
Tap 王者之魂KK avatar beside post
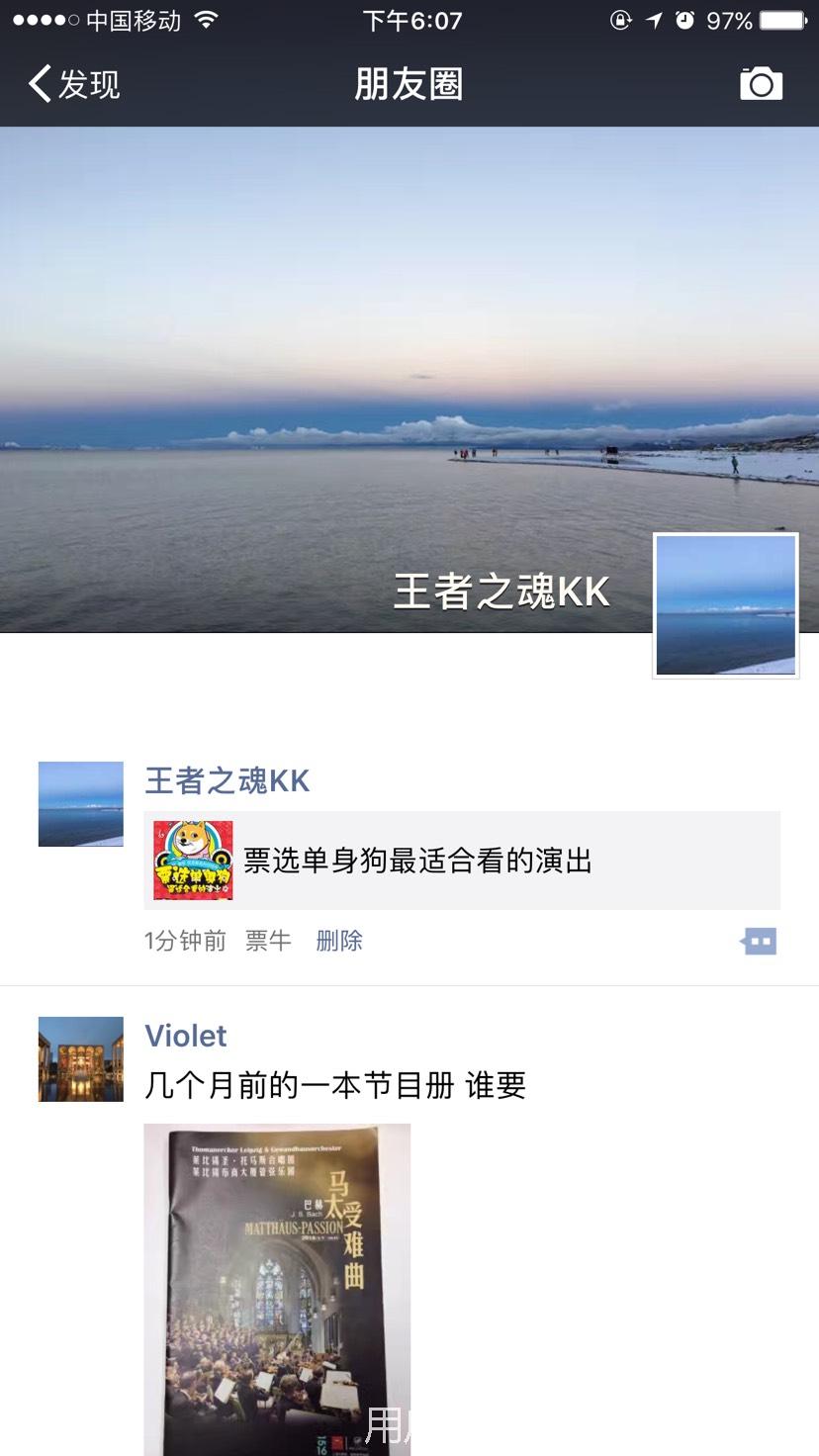(81, 804)
